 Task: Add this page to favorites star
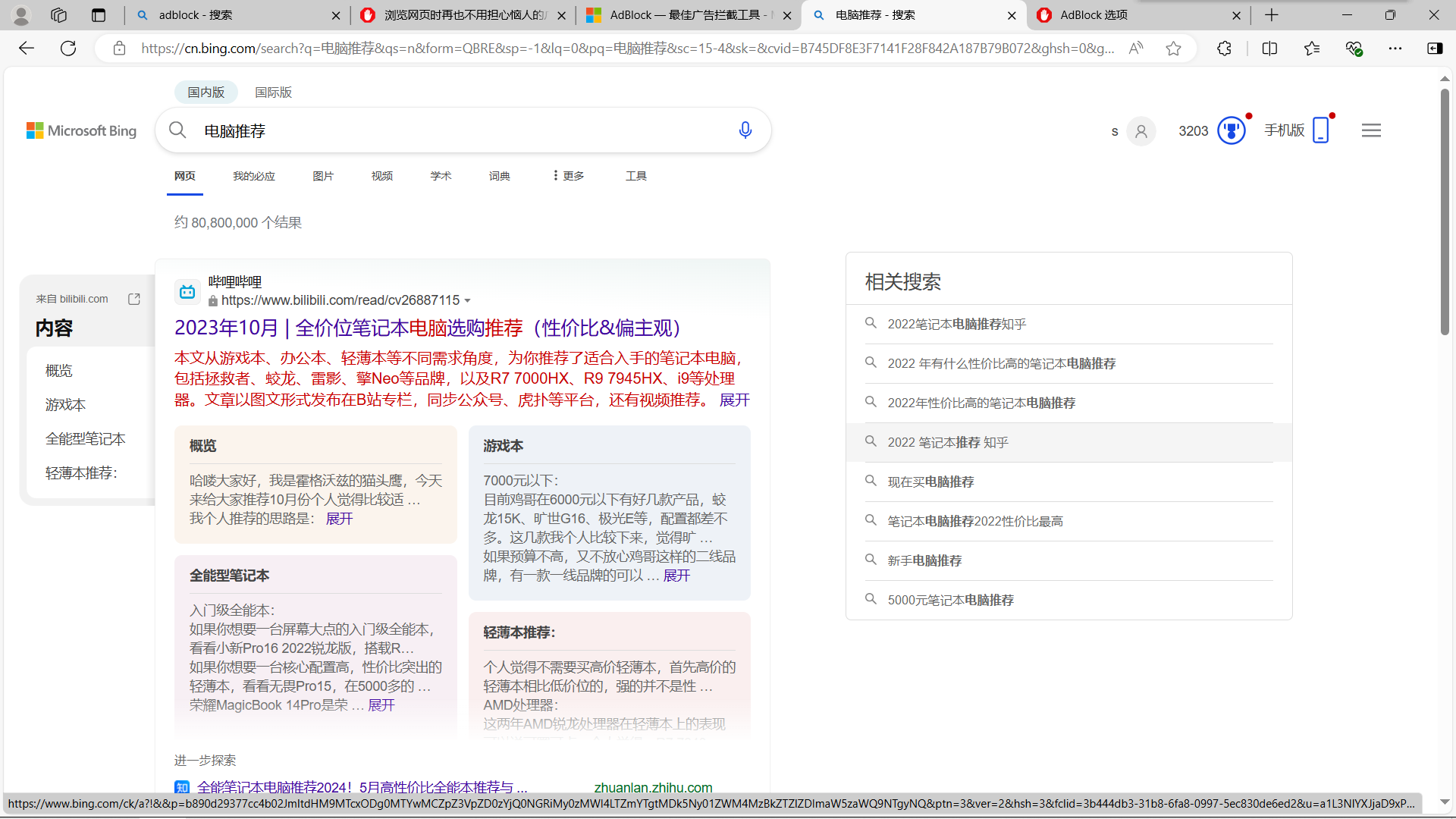click(x=1174, y=49)
